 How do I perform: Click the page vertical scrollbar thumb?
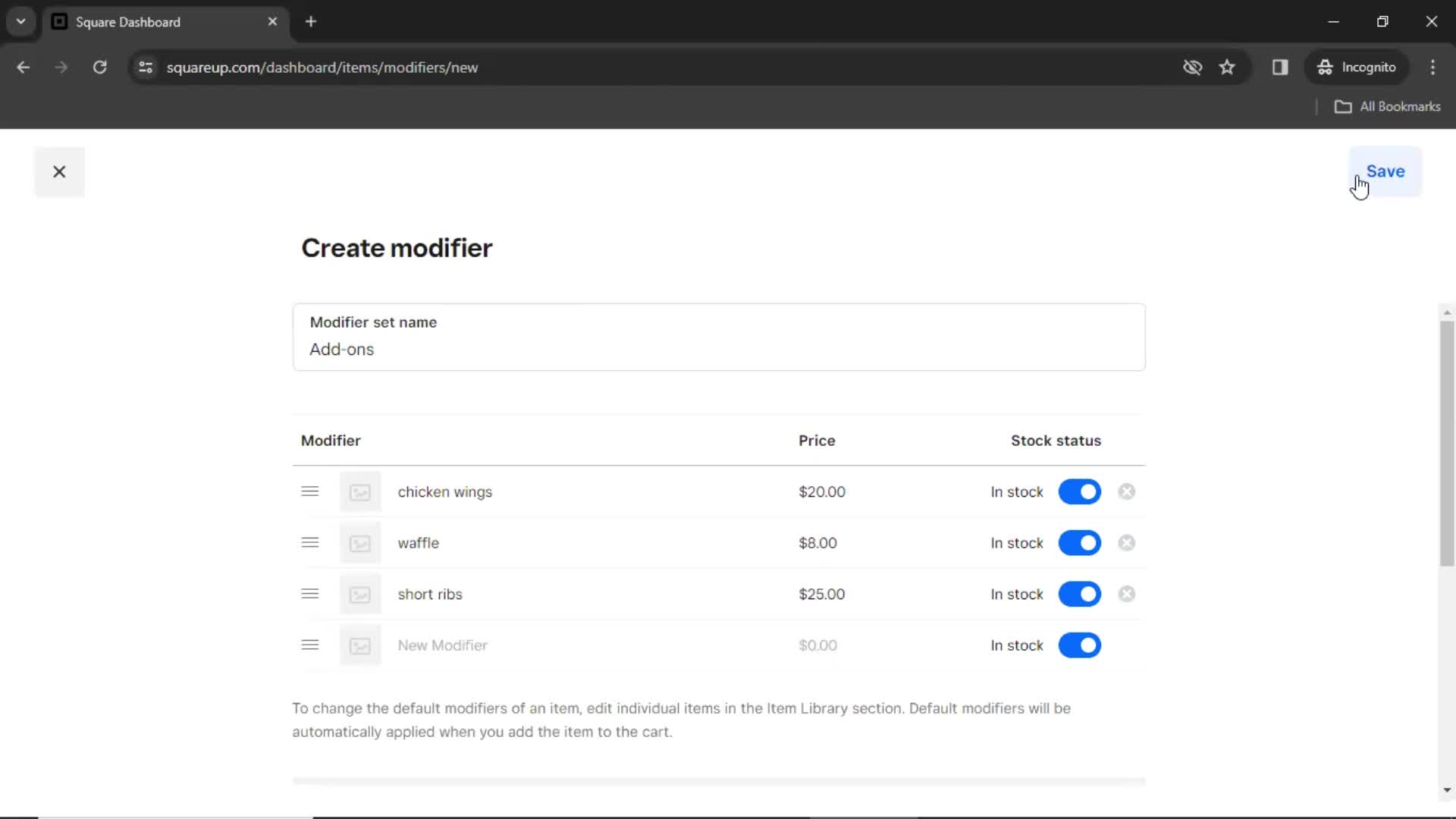point(1447,444)
